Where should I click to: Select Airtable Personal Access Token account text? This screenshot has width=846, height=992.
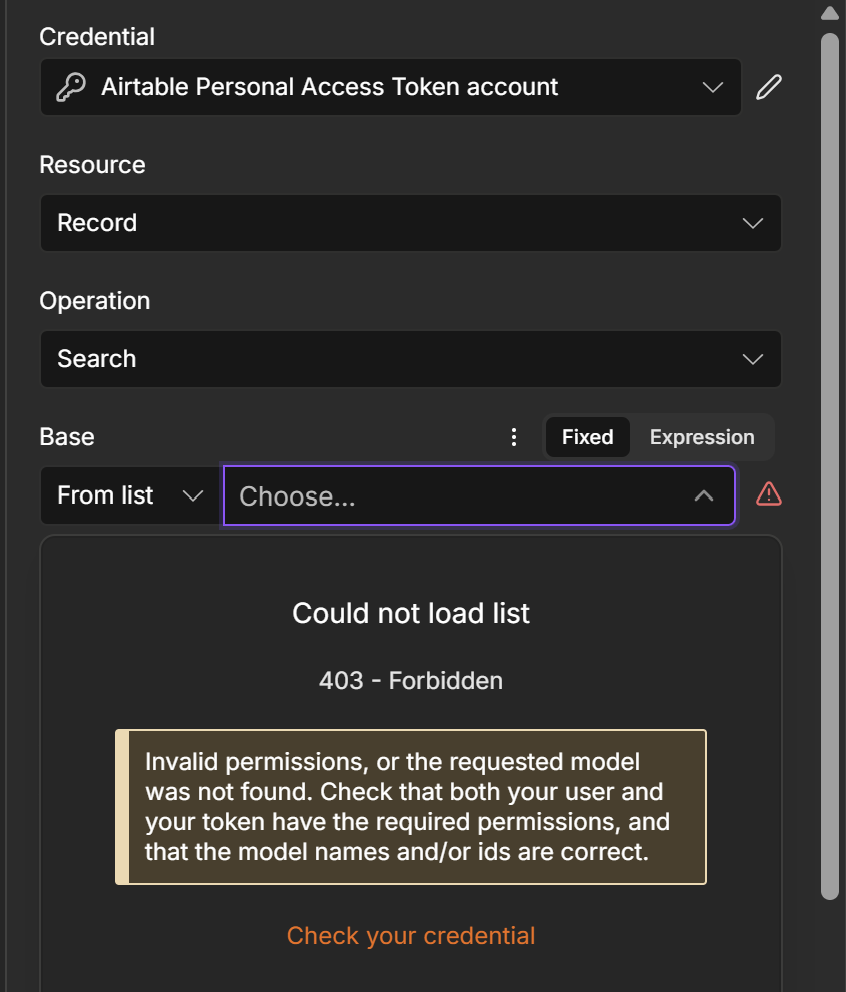(330, 87)
